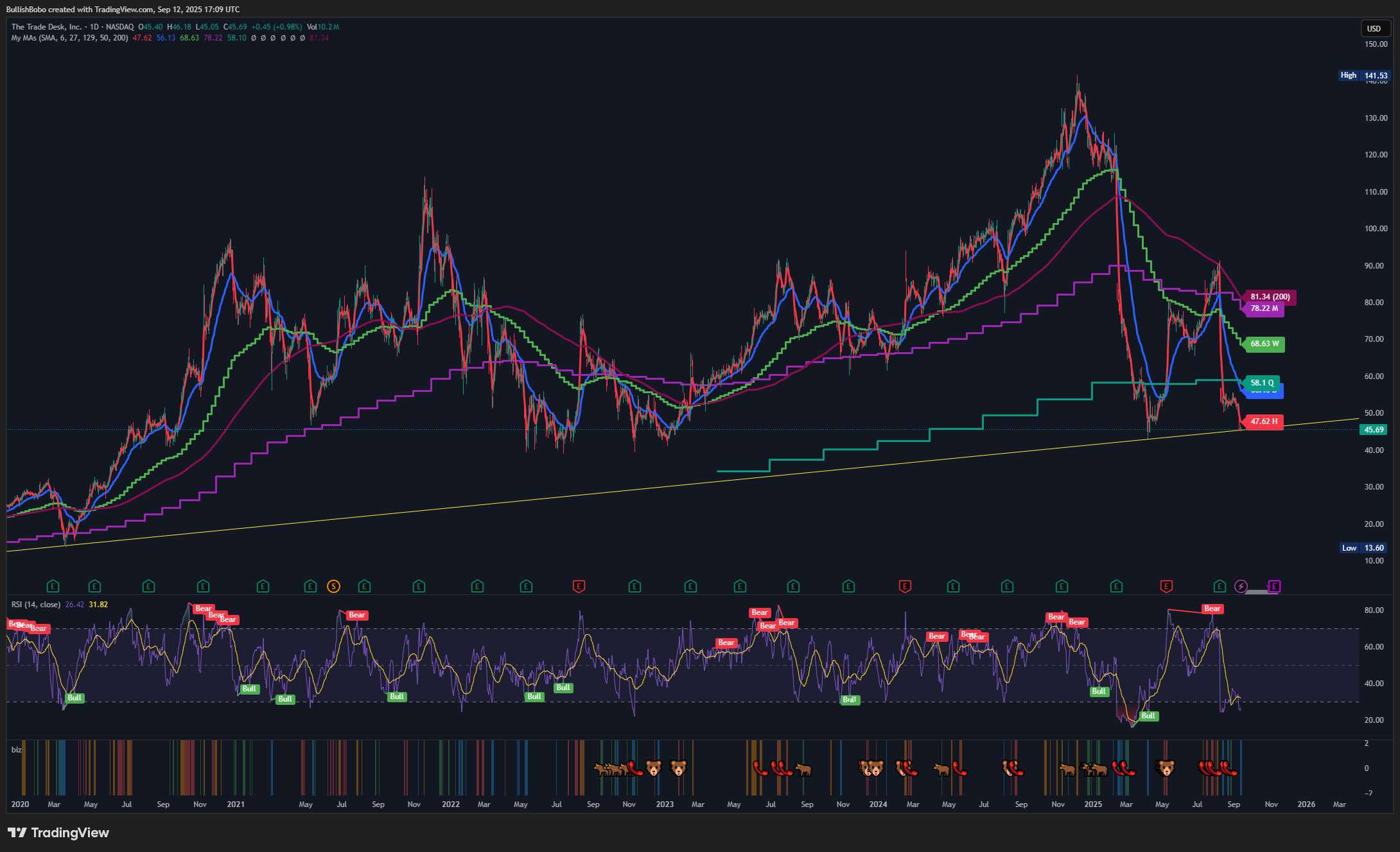Viewport: 1400px width, 852px height.
Task: Open the red earnings marker in August 2022
Action: coord(579,586)
